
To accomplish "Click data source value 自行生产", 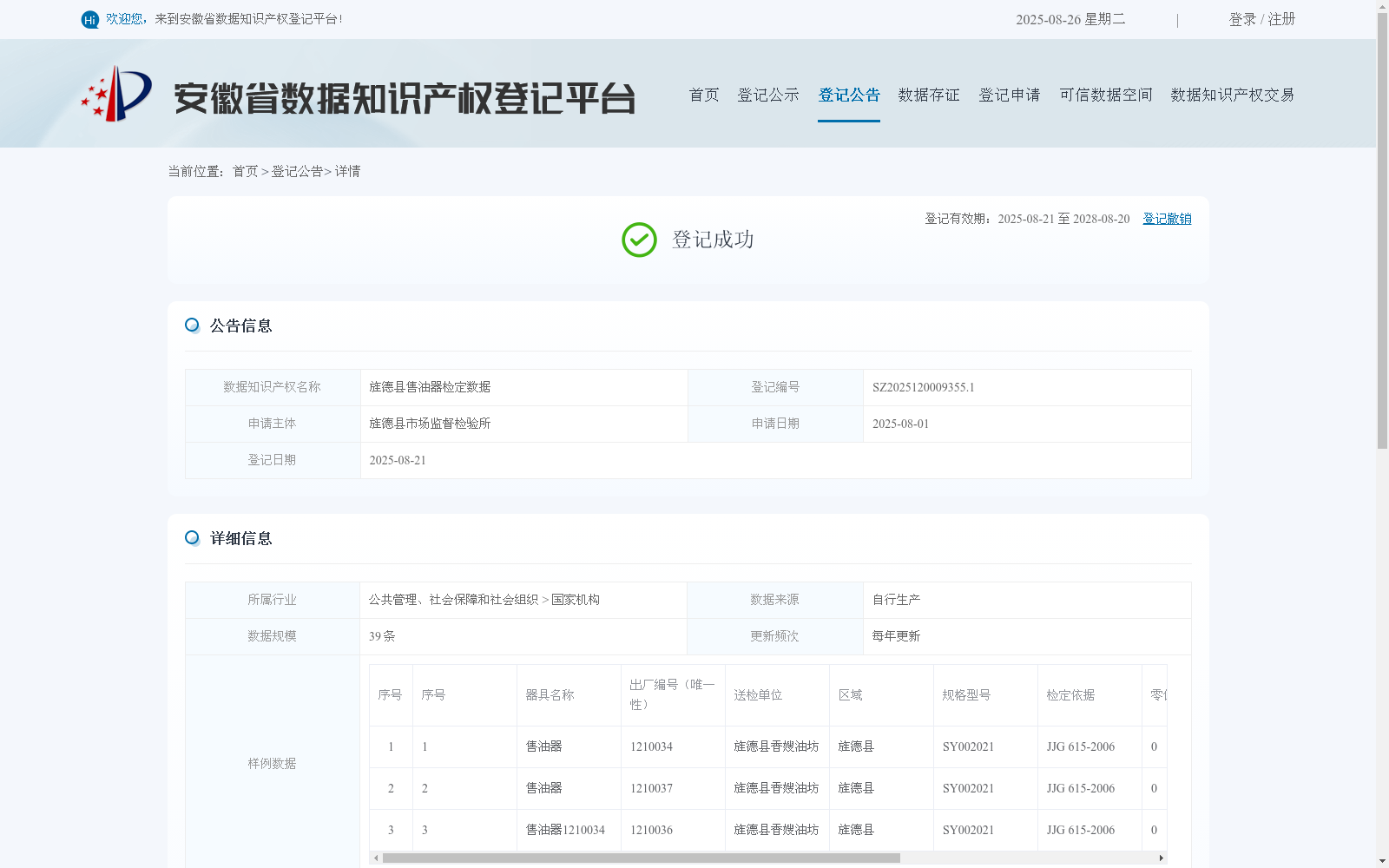I will coord(896,600).
